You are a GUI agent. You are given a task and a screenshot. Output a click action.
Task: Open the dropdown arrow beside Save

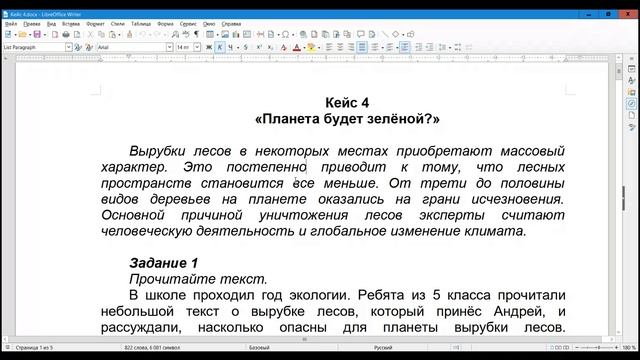(45, 35)
